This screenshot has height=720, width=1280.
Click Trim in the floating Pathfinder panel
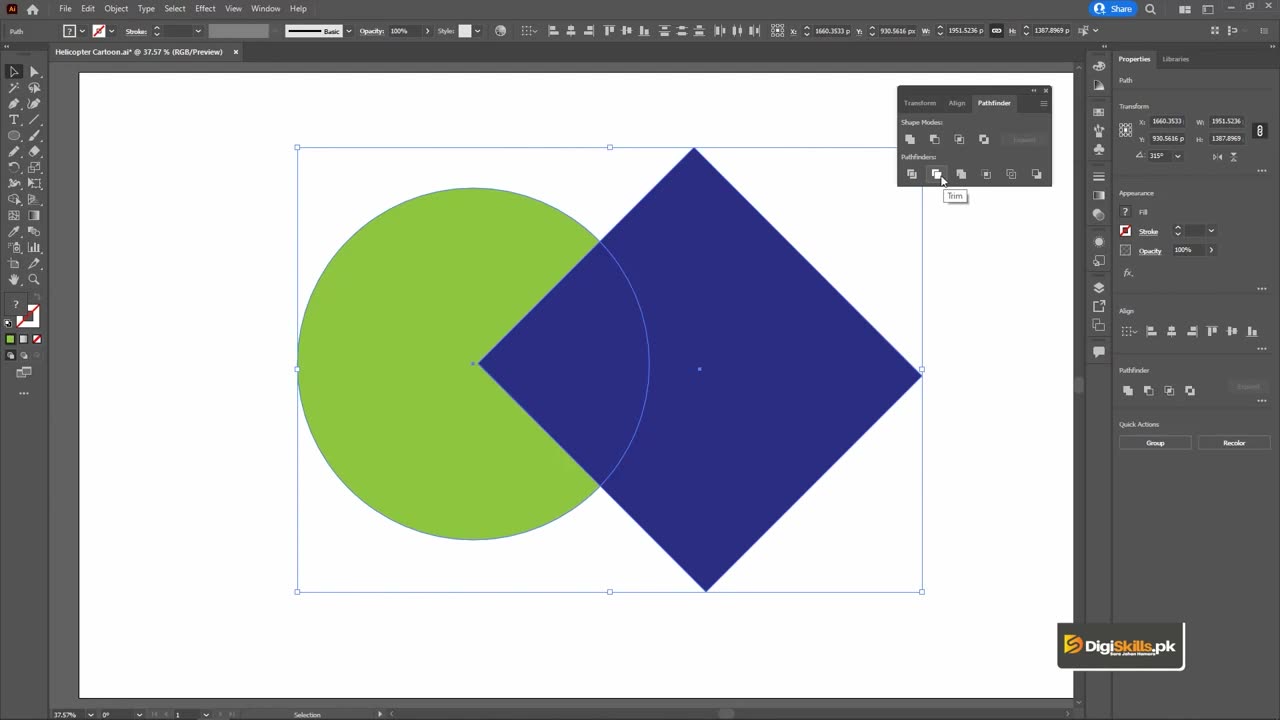[x=936, y=174]
